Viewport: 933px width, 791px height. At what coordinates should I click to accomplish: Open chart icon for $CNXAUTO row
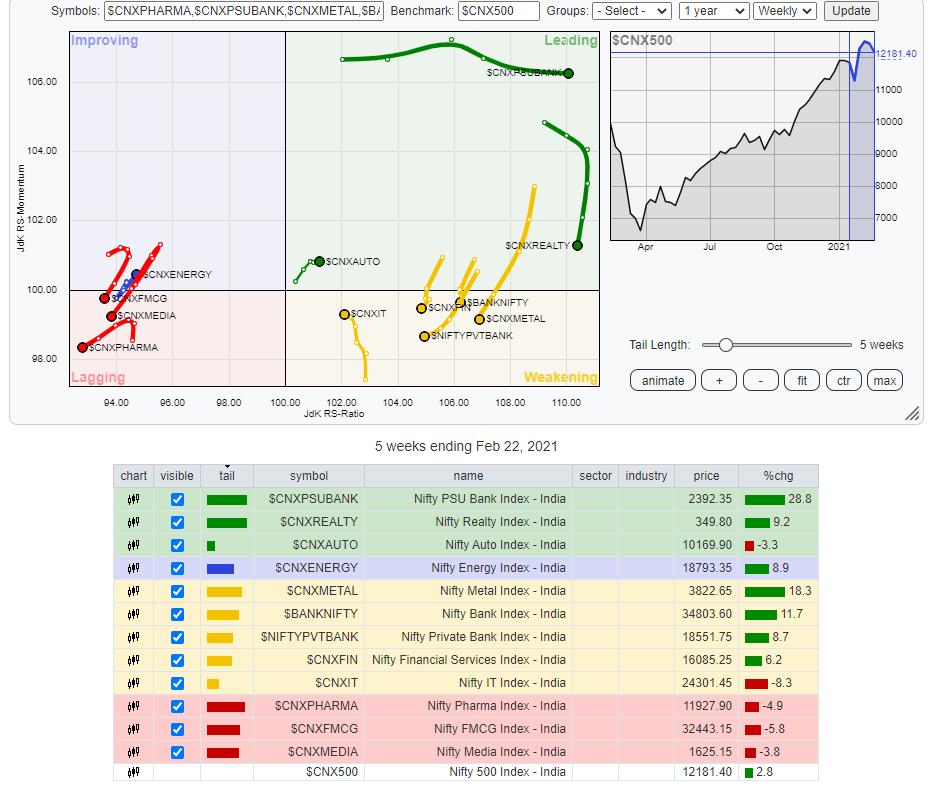[133, 545]
